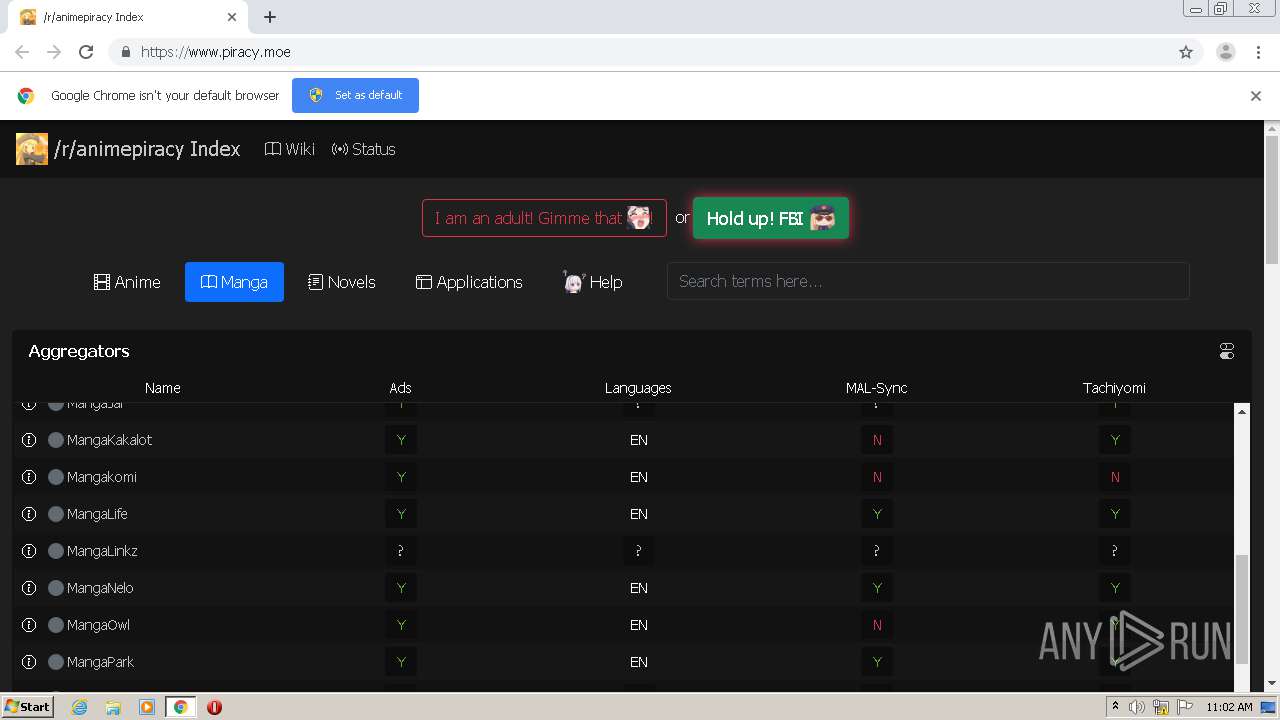Open info for MangaLife row

click(29, 514)
